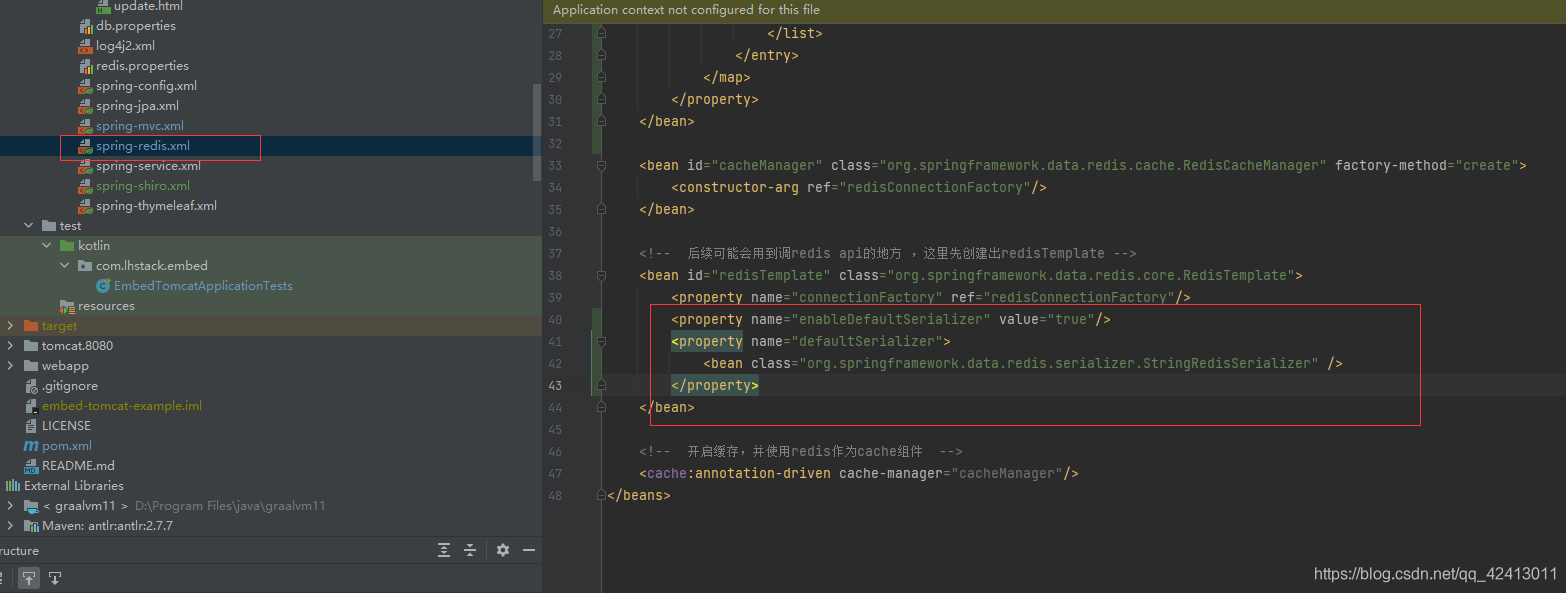
Task: Open Structure panel settings gear
Action: pyautogui.click(x=503, y=550)
